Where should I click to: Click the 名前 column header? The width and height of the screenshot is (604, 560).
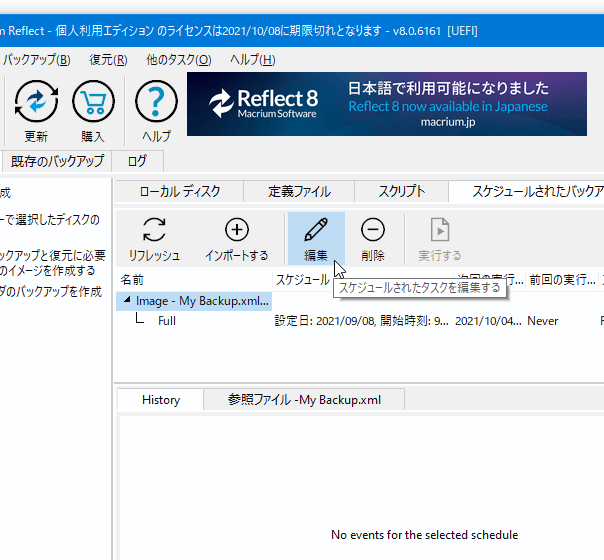click(x=195, y=280)
